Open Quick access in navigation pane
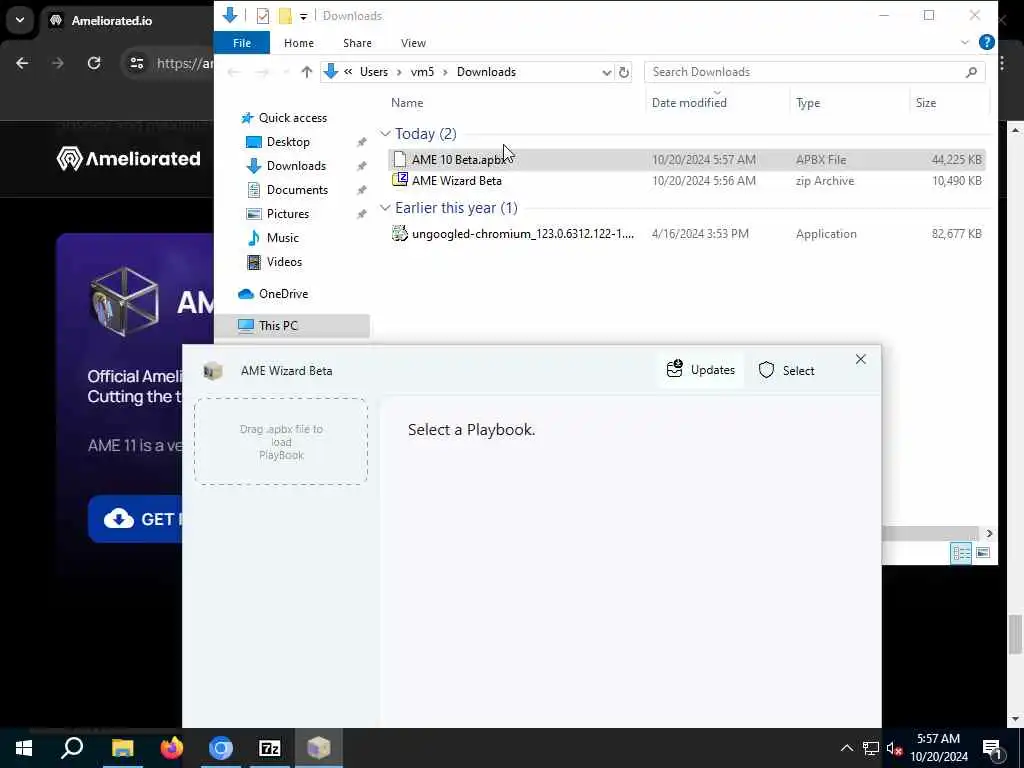The height and width of the screenshot is (768, 1024). (x=293, y=118)
